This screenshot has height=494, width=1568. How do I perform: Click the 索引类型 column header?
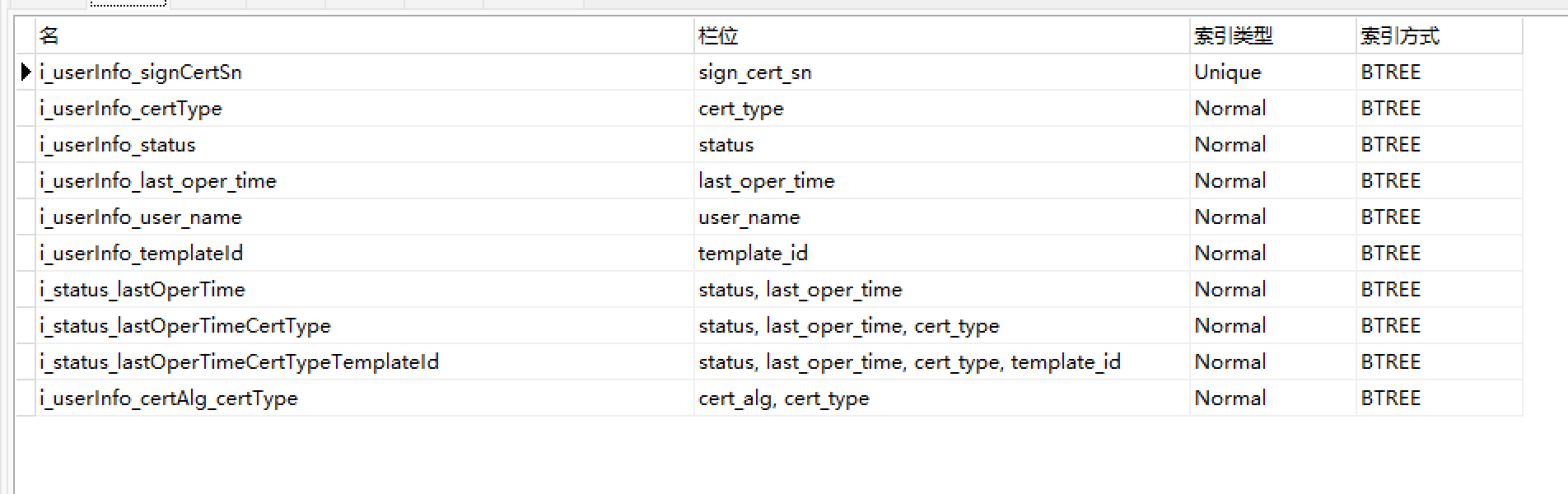pyautogui.click(x=1272, y=36)
